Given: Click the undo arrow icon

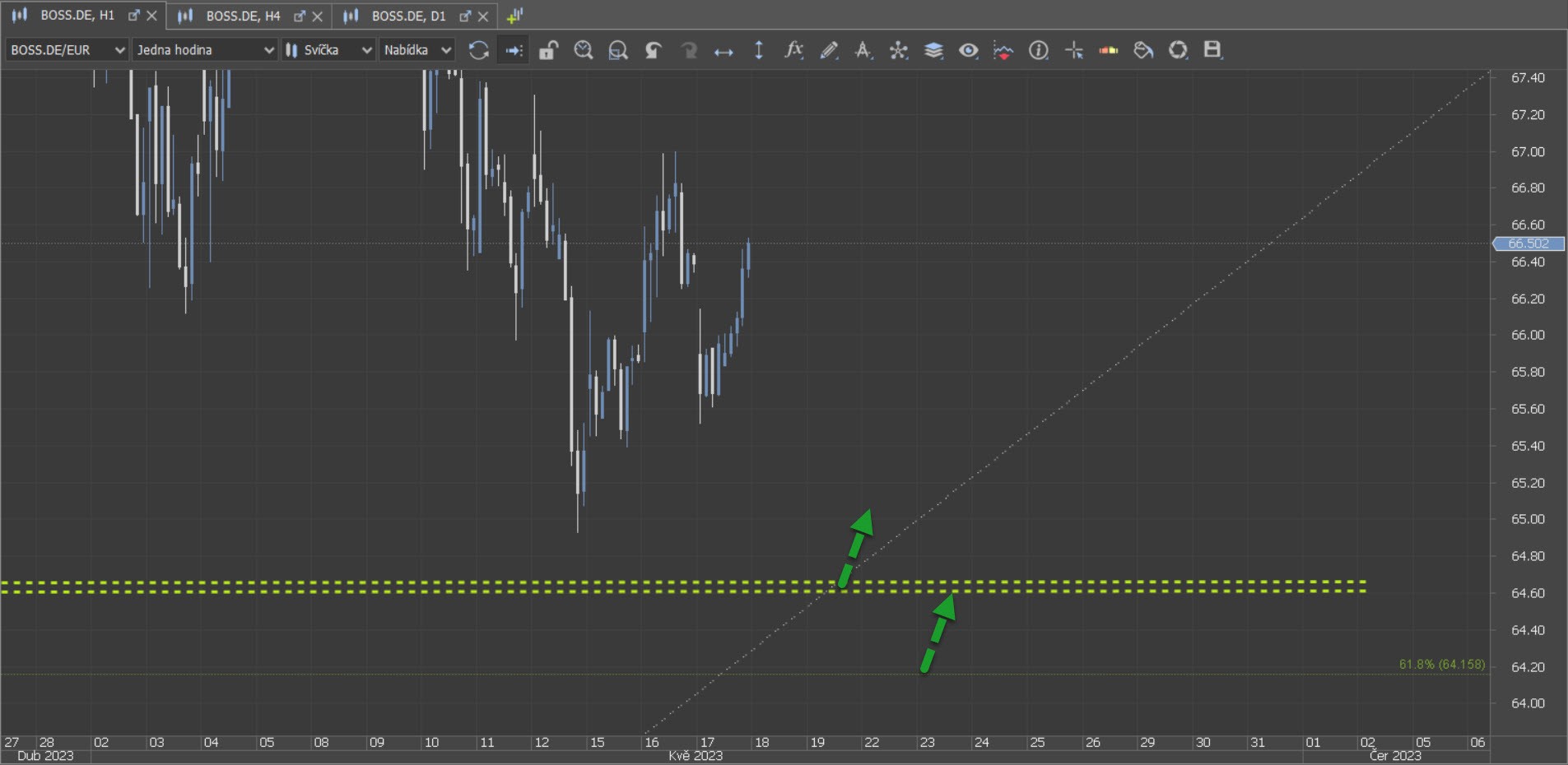Looking at the screenshot, I should click(x=653, y=50).
